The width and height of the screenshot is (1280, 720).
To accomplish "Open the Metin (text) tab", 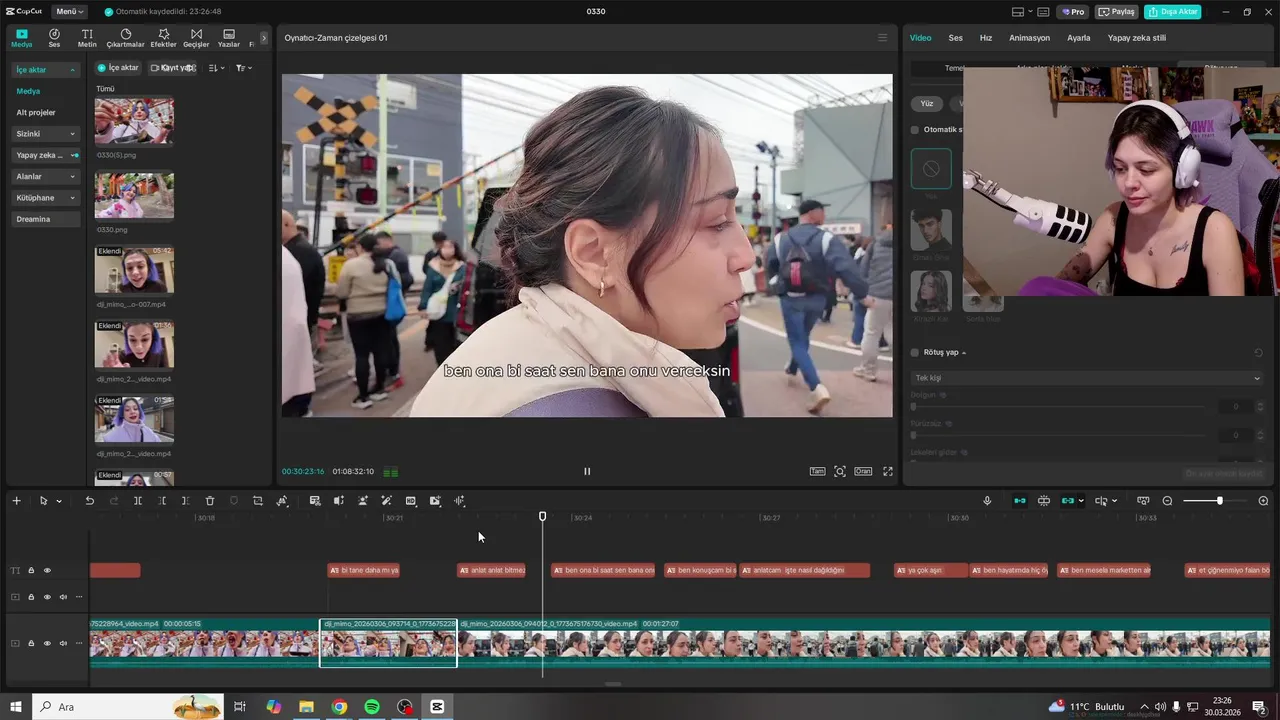I will (87, 38).
